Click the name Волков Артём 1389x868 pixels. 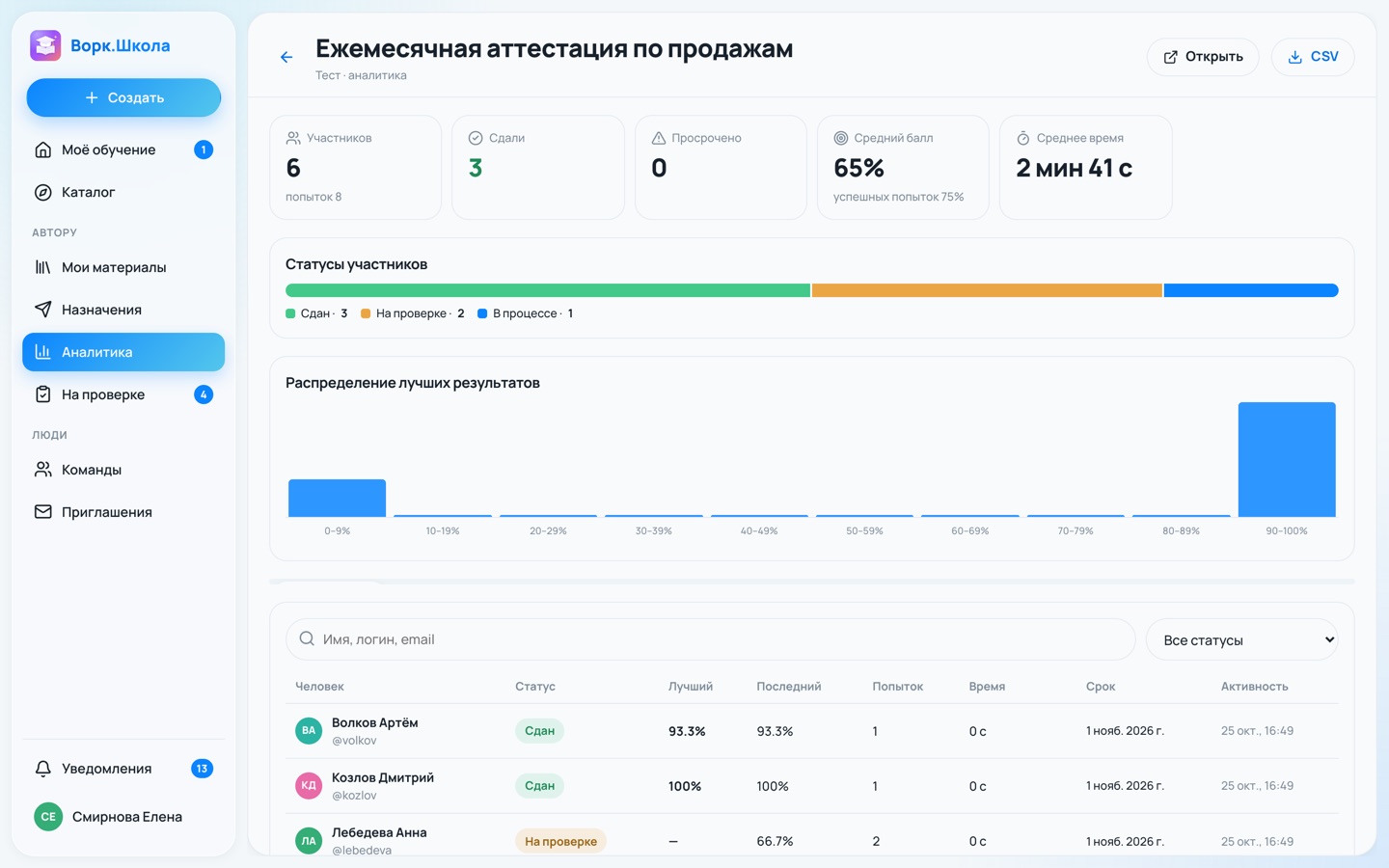point(375,722)
